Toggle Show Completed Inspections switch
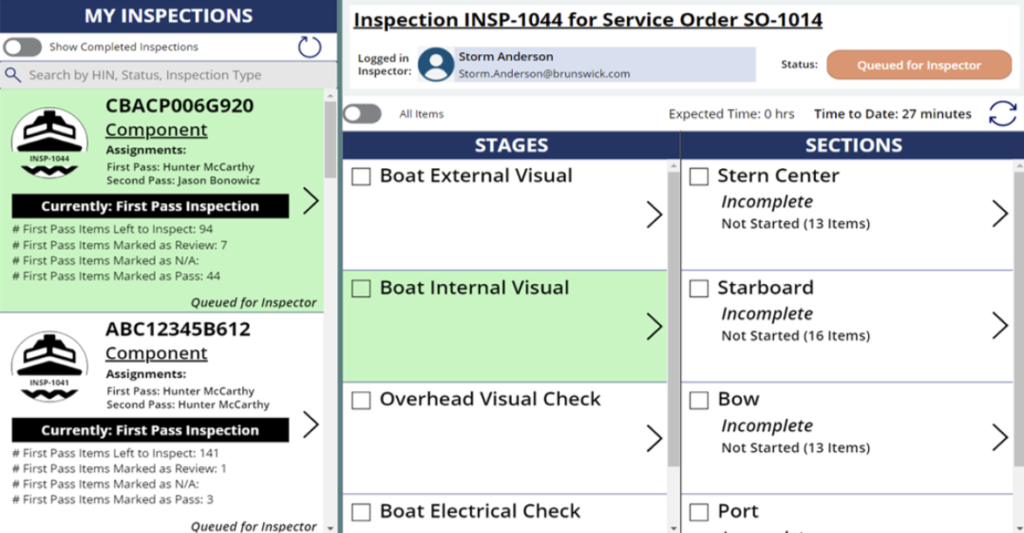The width and height of the screenshot is (1024, 533). 23,47
